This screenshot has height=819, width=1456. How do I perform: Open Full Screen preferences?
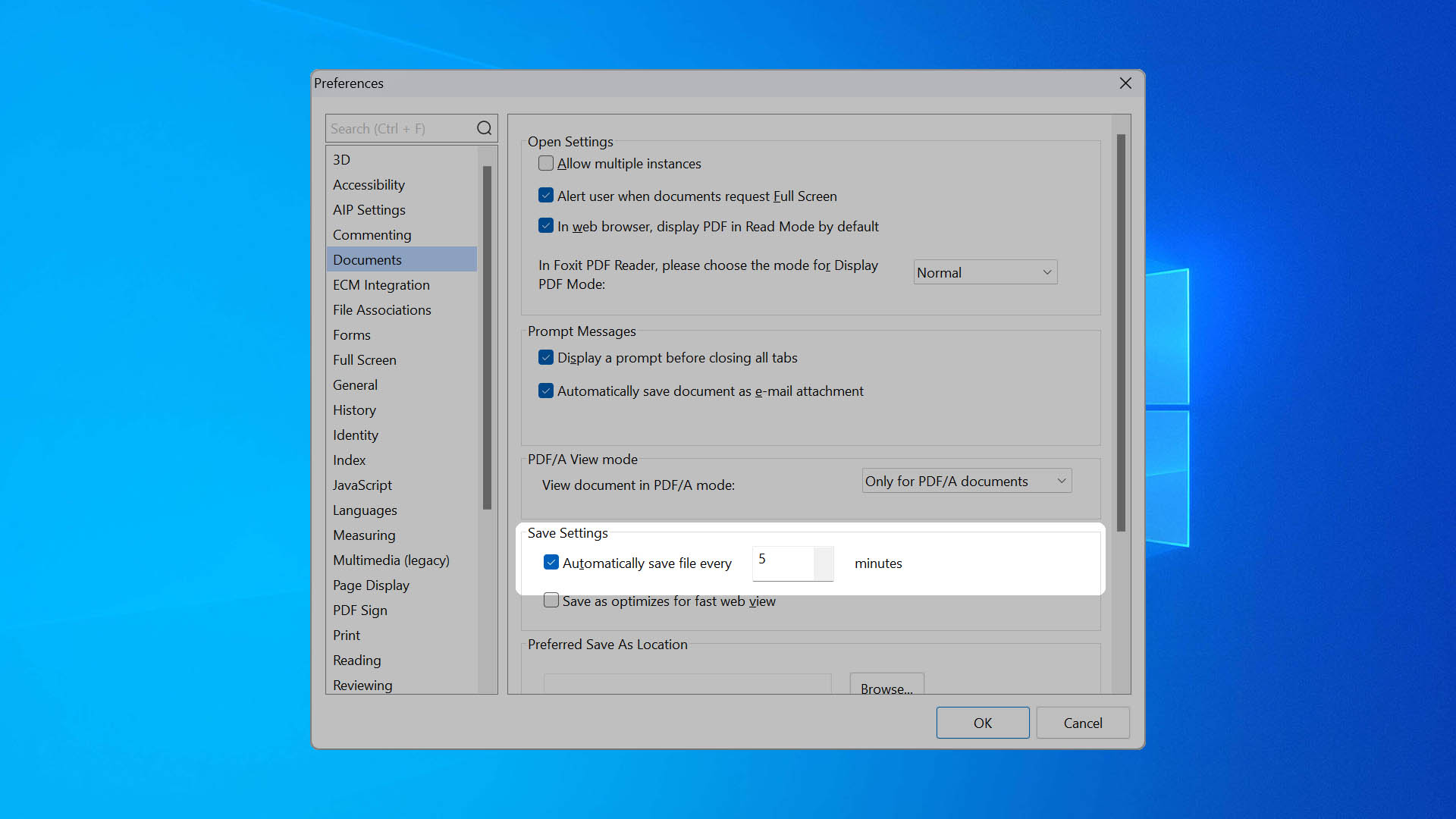[402, 359]
